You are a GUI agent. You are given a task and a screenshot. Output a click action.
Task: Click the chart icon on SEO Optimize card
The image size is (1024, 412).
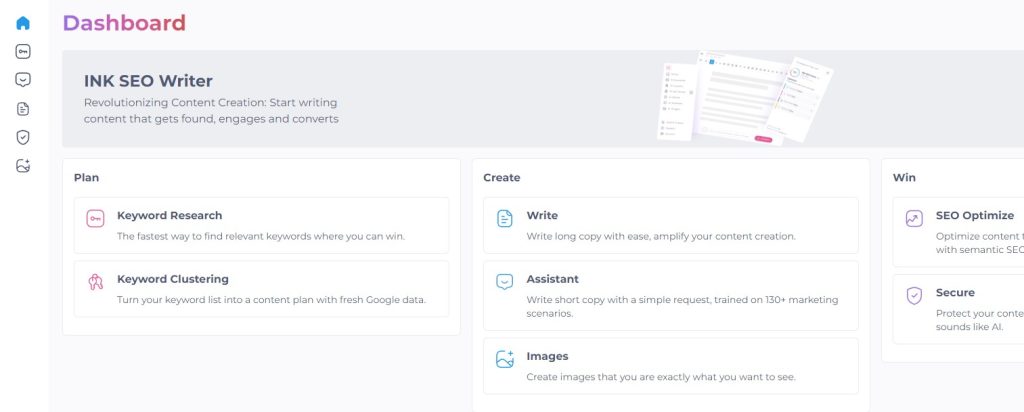click(914, 218)
